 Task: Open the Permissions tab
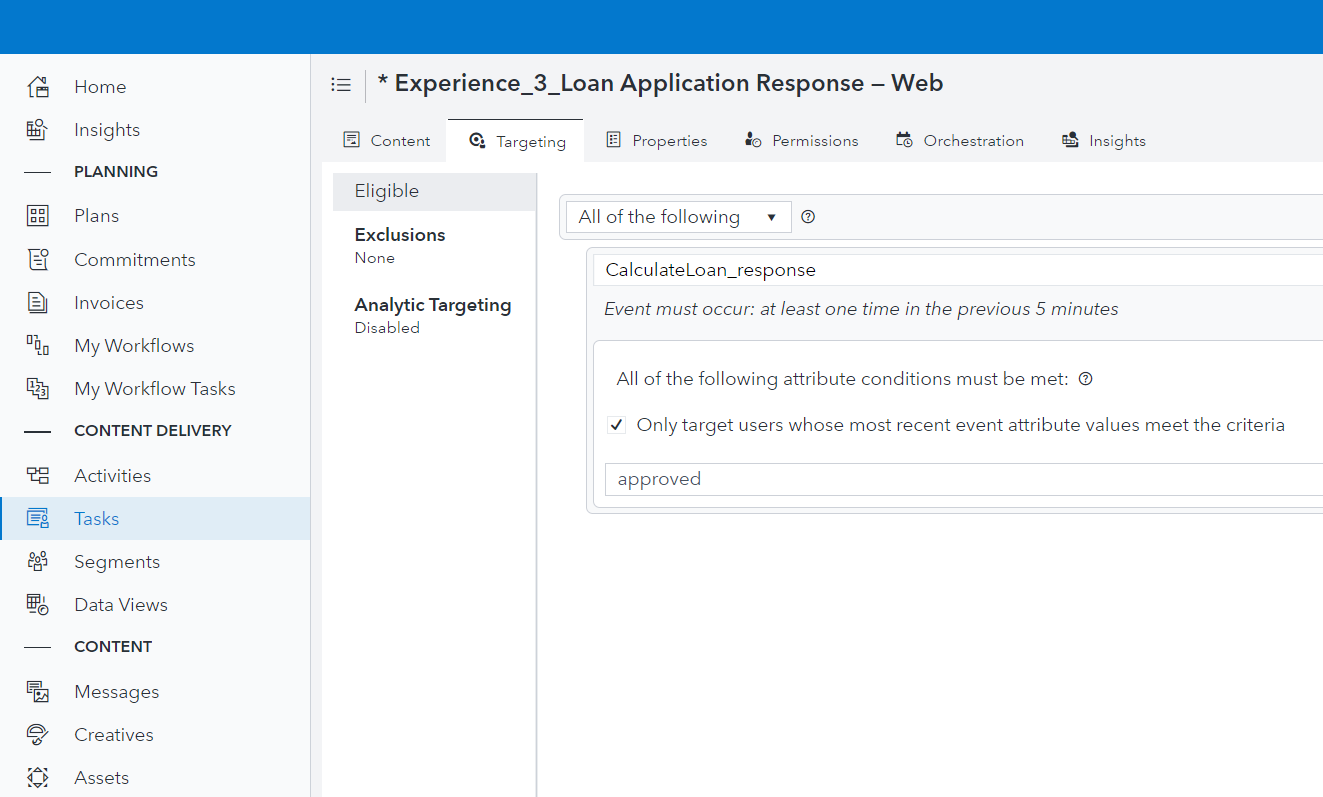800,140
